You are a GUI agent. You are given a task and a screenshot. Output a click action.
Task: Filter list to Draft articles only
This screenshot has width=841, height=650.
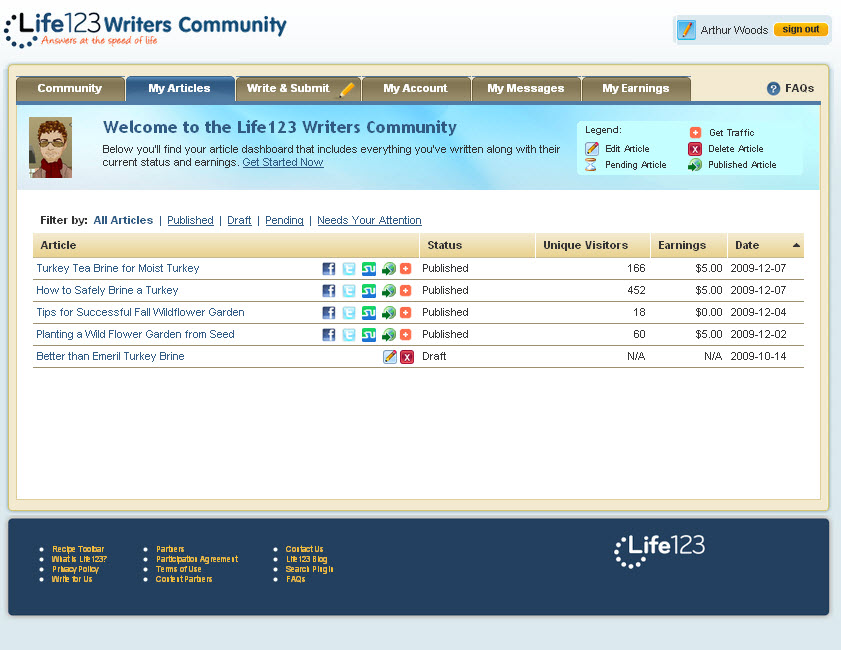tap(239, 221)
